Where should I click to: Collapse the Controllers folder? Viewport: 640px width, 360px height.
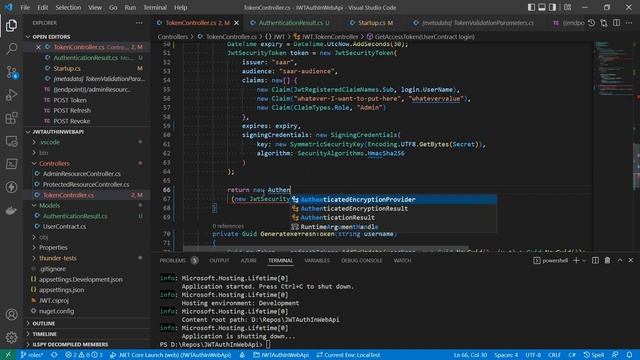tap(54, 163)
